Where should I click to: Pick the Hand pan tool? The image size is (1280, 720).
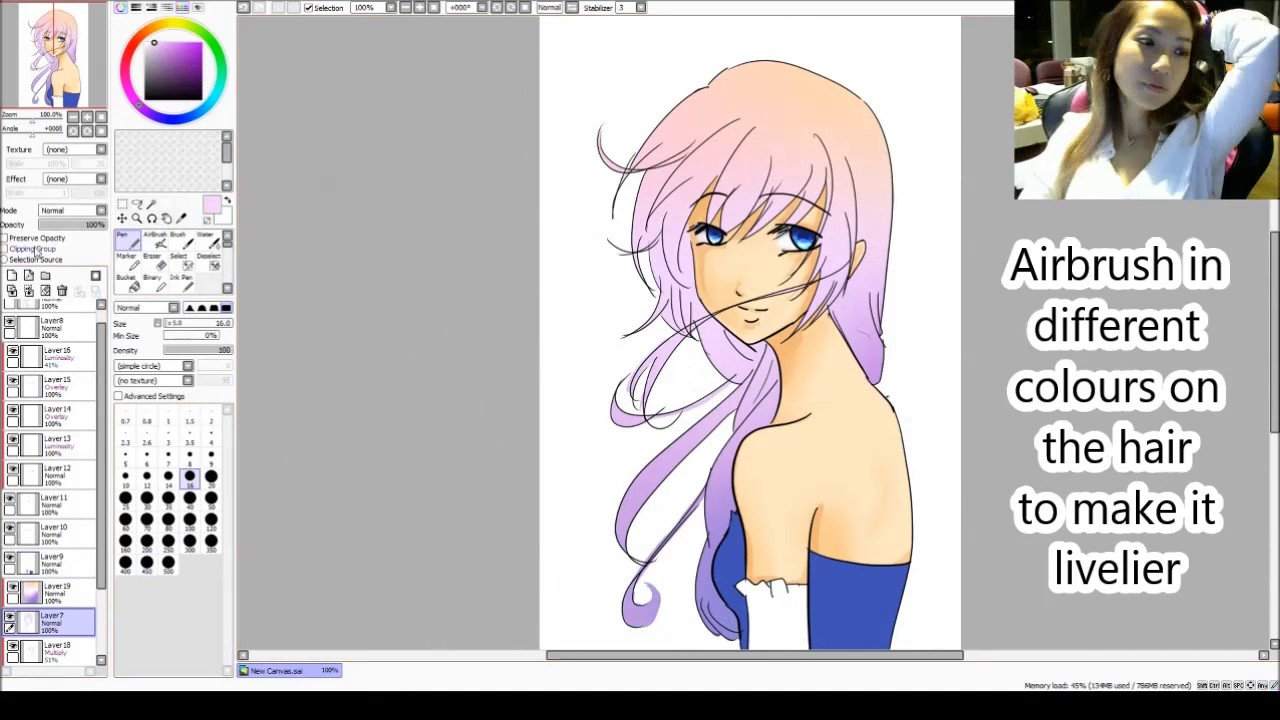tap(166, 218)
